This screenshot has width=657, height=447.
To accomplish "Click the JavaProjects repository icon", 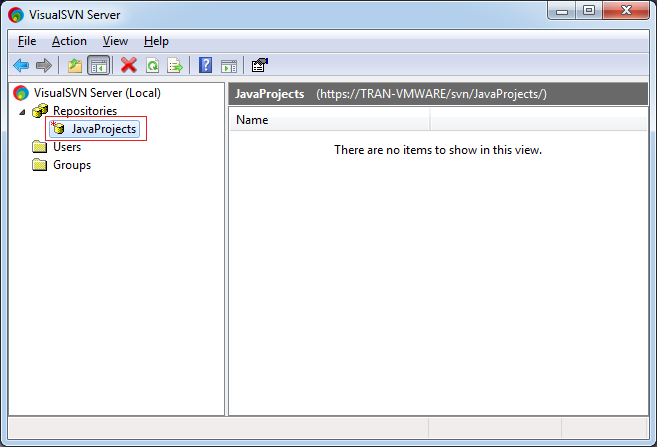I will pyautogui.click(x=58, y=128).
